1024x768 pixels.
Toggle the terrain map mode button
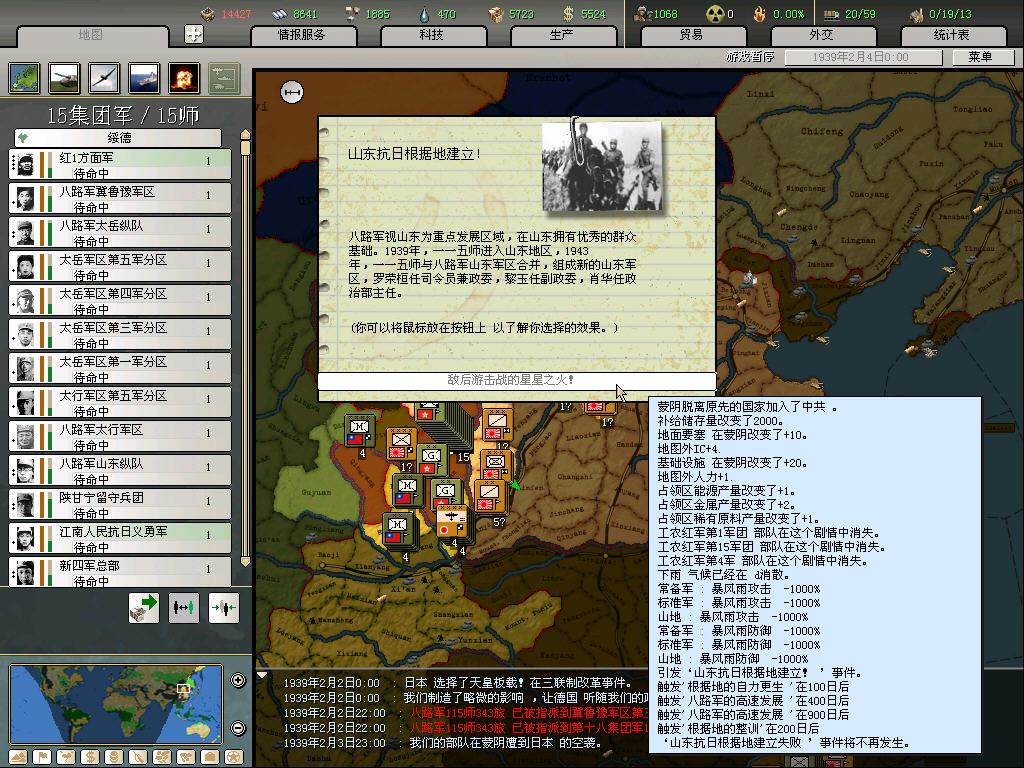click(20, 756)
